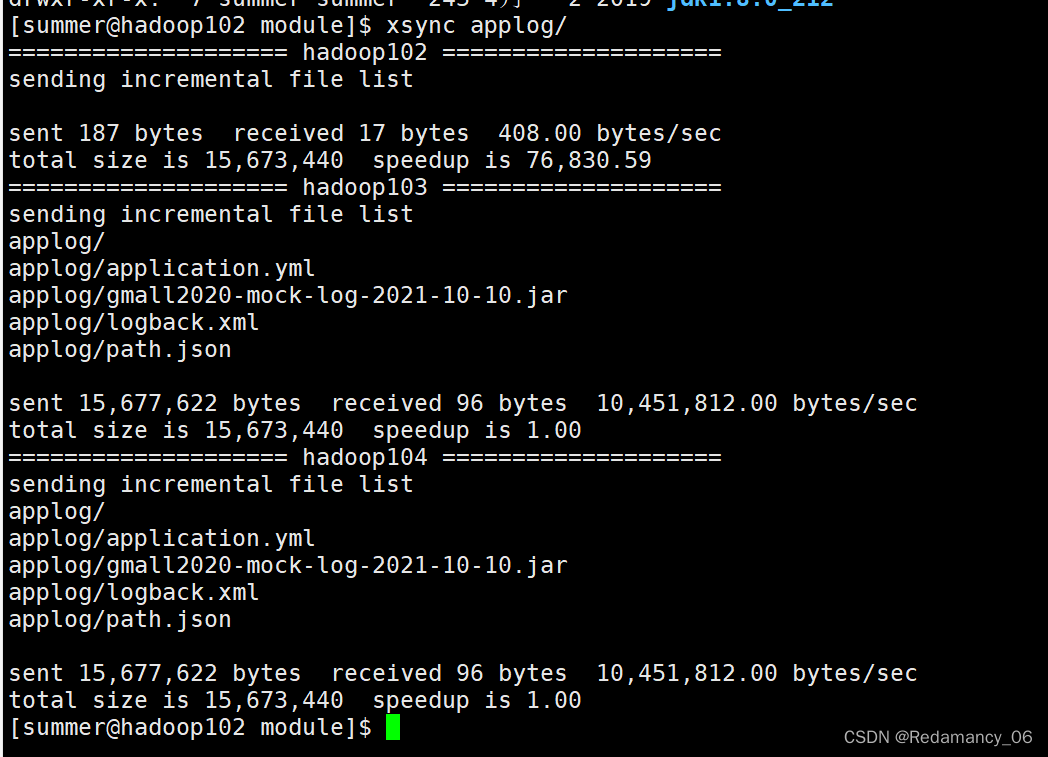Click 'applog/' directory line under hadoop103
The height and width of the screenshot is (757, 1048).
57,242
